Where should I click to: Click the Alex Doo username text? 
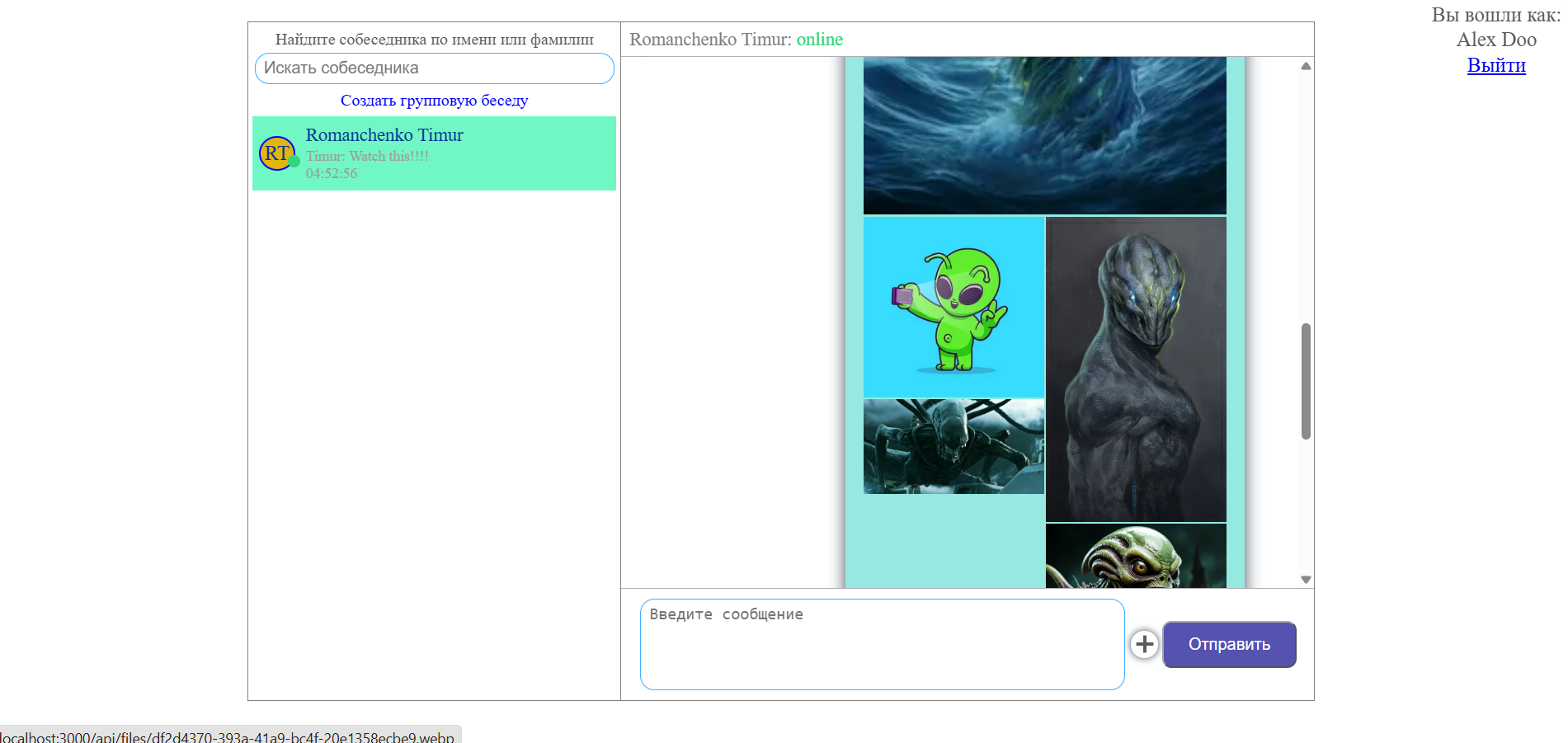click(1496, 40)
